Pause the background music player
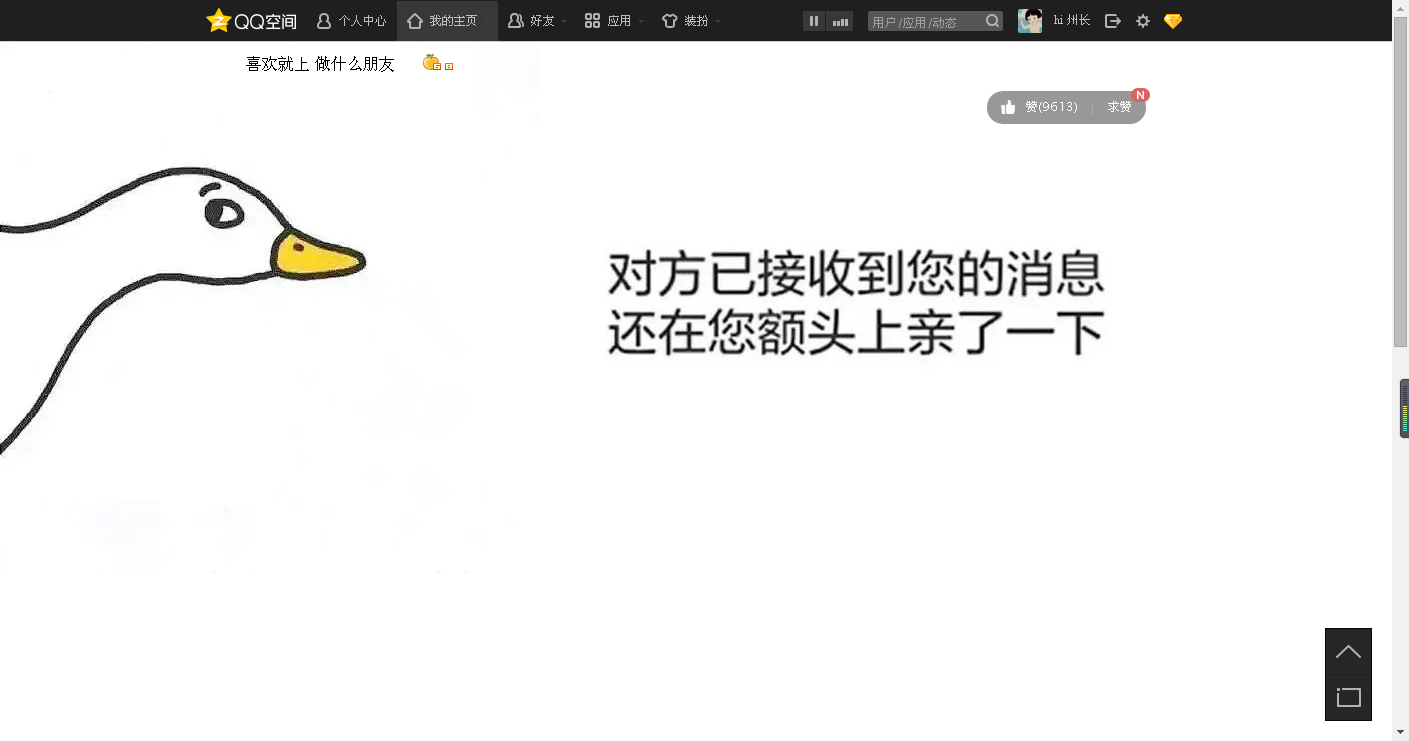Viewport: 1409px width, 741px height. click(x=814, y=21)
